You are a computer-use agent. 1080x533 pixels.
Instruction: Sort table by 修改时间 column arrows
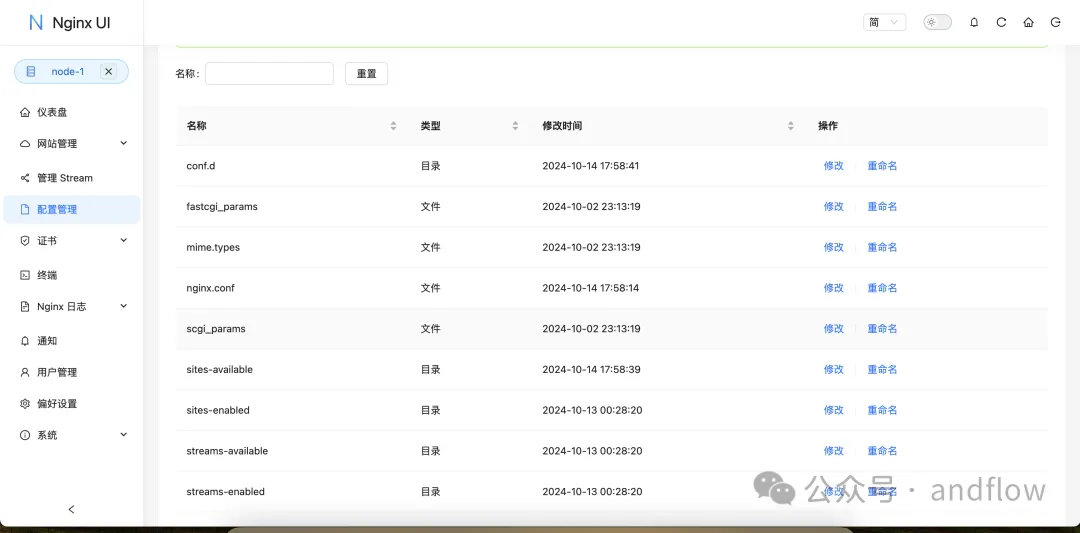click(x=790, y=126)
